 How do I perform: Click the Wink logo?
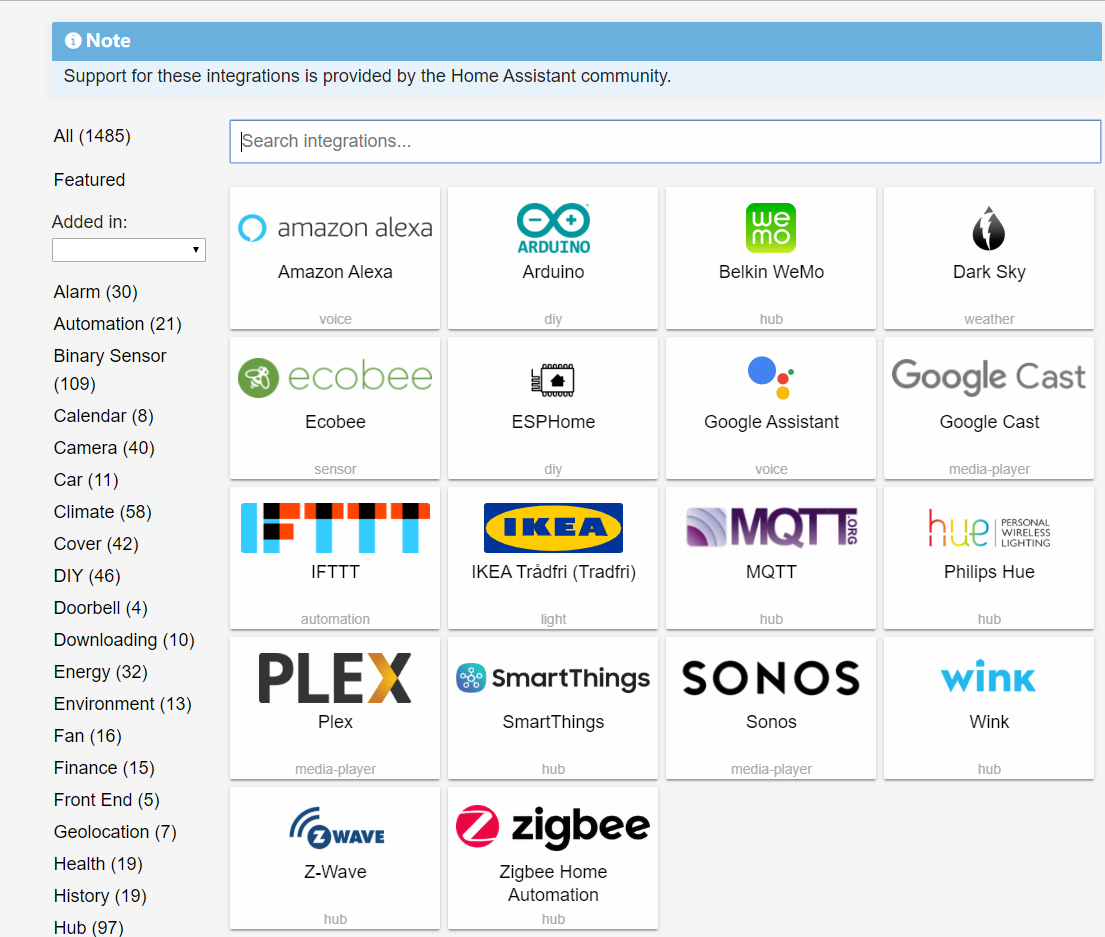tap(989, 678)
